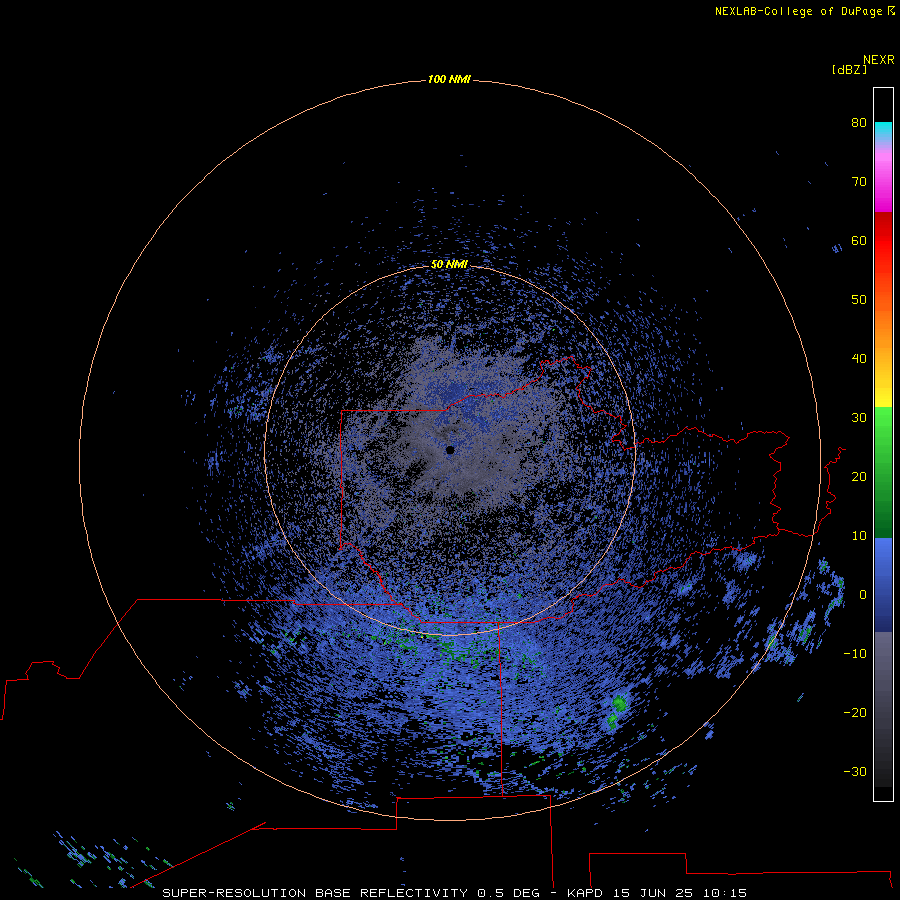Click the 100 NMI range ring label
The image size is (900, 900).
tap(449, 79)
